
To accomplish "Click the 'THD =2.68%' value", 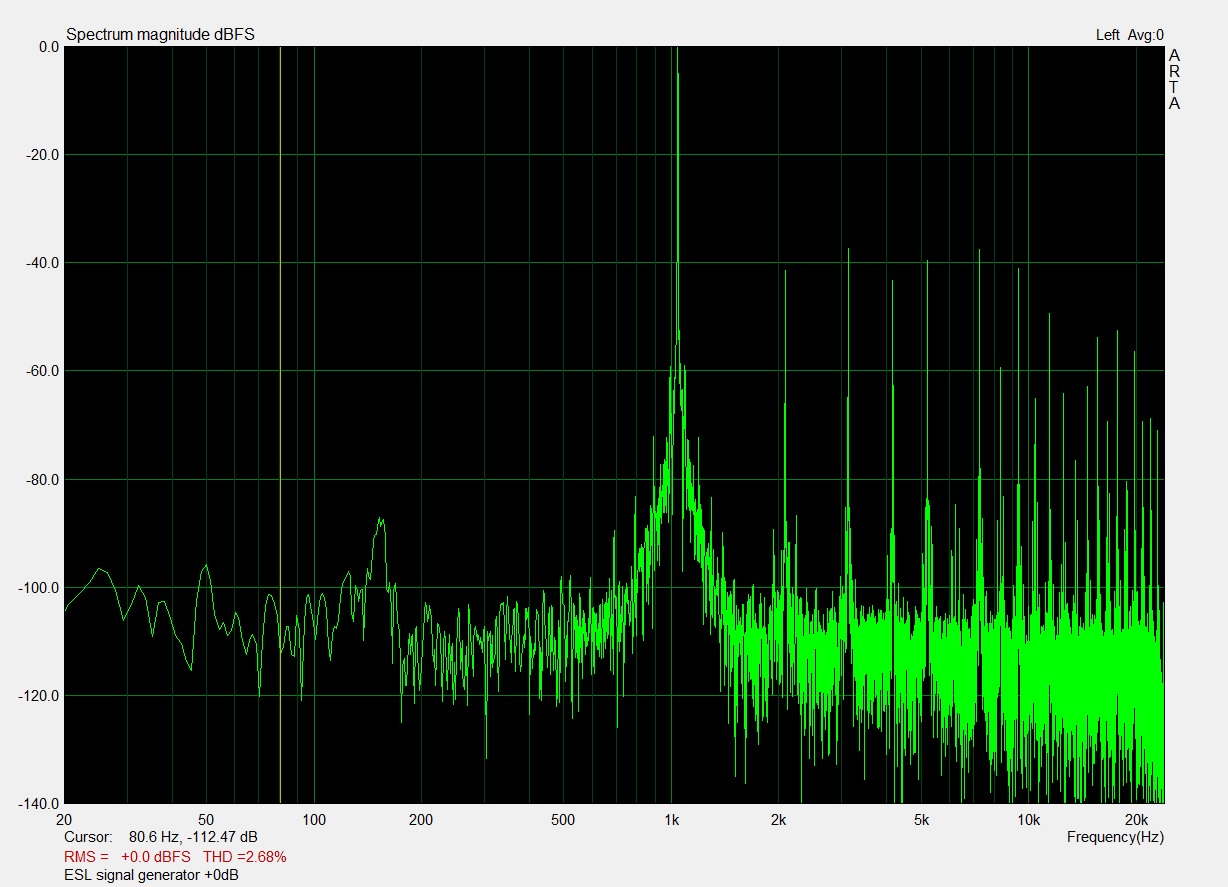I will pyautogui.click(x=245, y=856).
